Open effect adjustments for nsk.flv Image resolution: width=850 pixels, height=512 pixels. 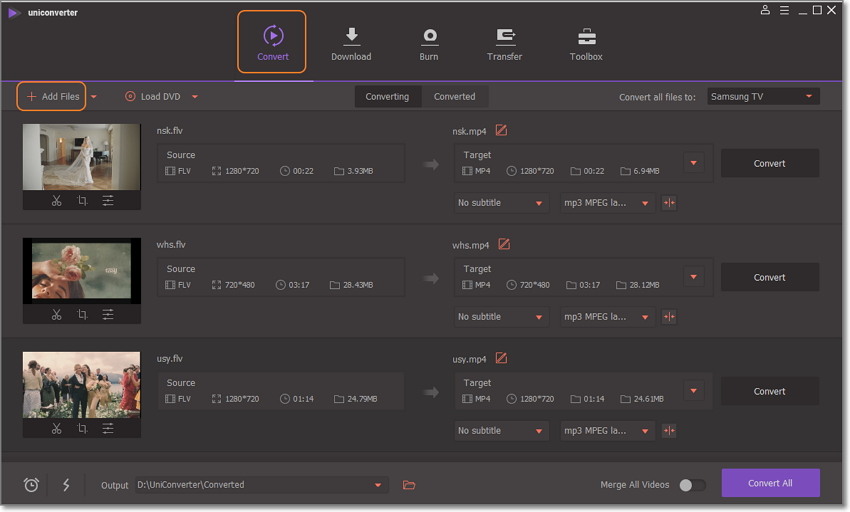(x=108, y=201)
